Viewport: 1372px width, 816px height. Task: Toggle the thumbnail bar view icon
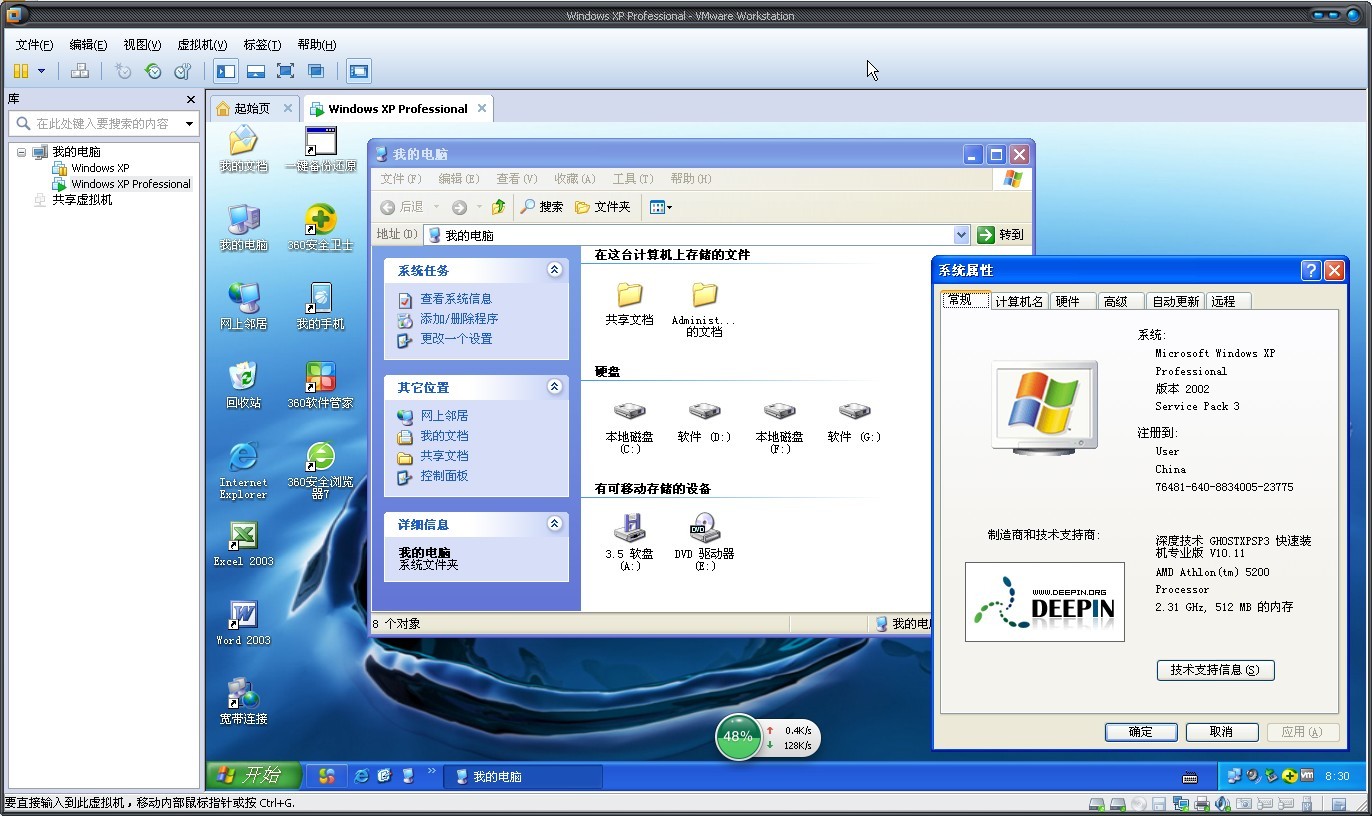[256, 71]
